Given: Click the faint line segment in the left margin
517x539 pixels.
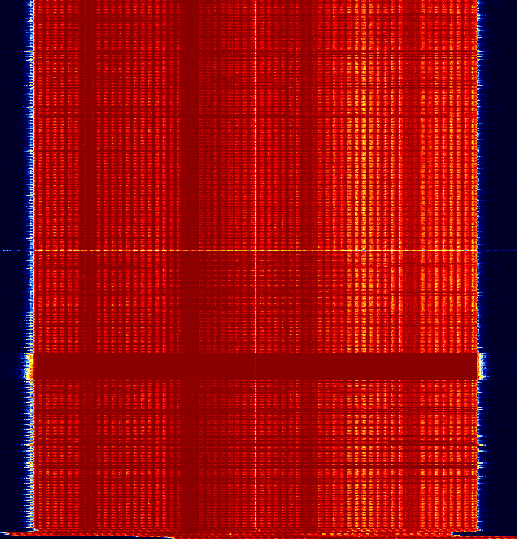Looking at the screenshot, I should pyautogui.click(x=12, y=251).
